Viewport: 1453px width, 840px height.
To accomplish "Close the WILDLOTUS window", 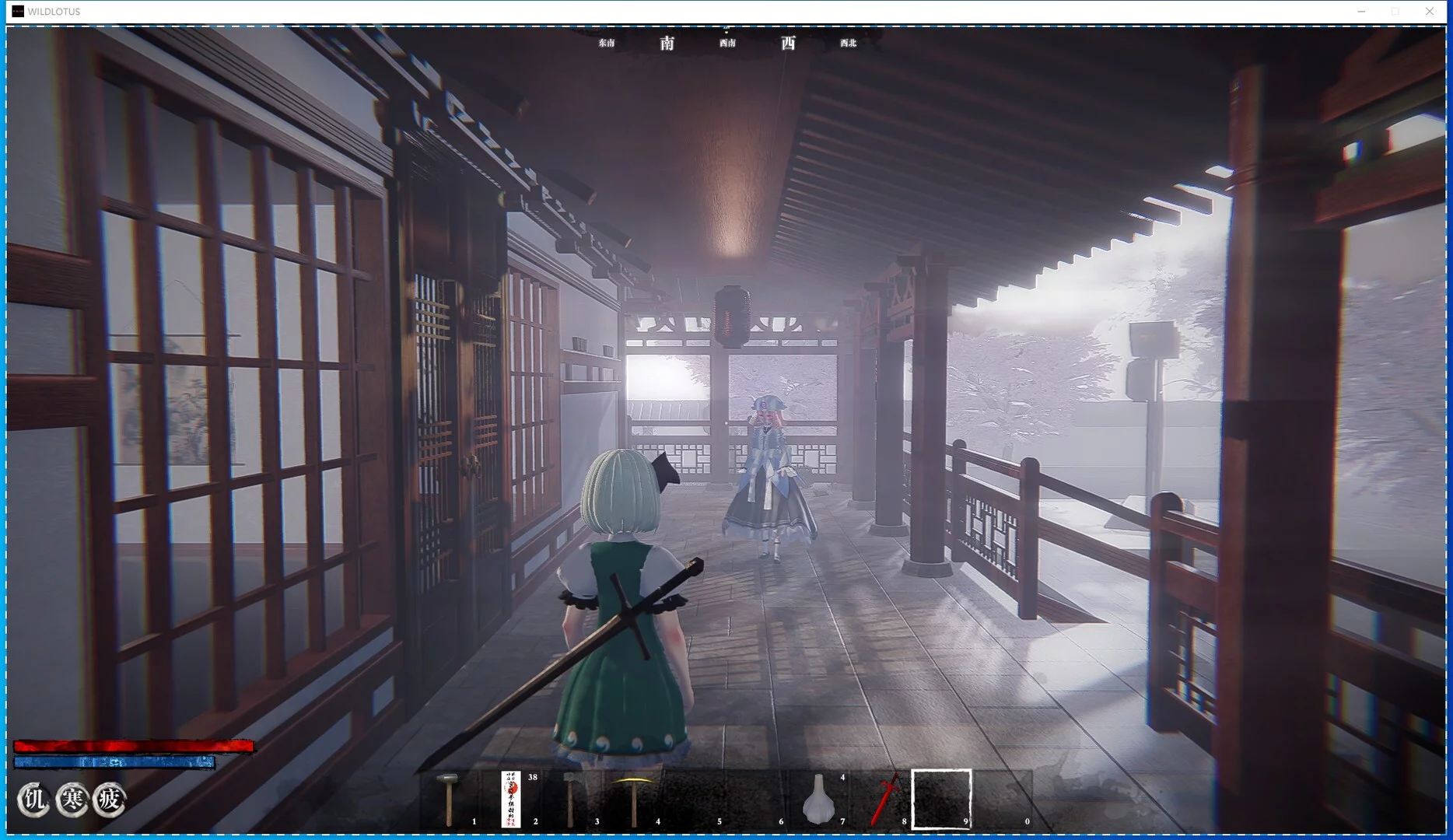I will pos(1430,12).
